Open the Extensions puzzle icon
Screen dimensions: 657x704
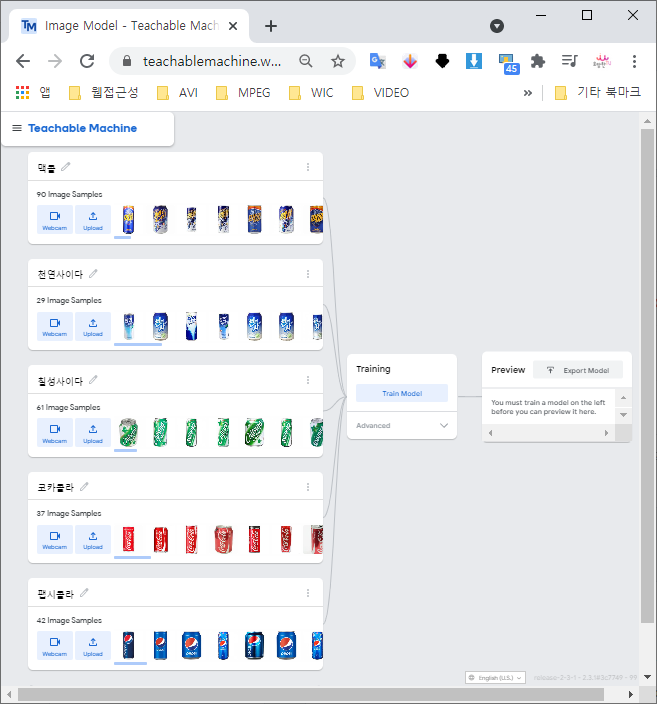[538, 61]
